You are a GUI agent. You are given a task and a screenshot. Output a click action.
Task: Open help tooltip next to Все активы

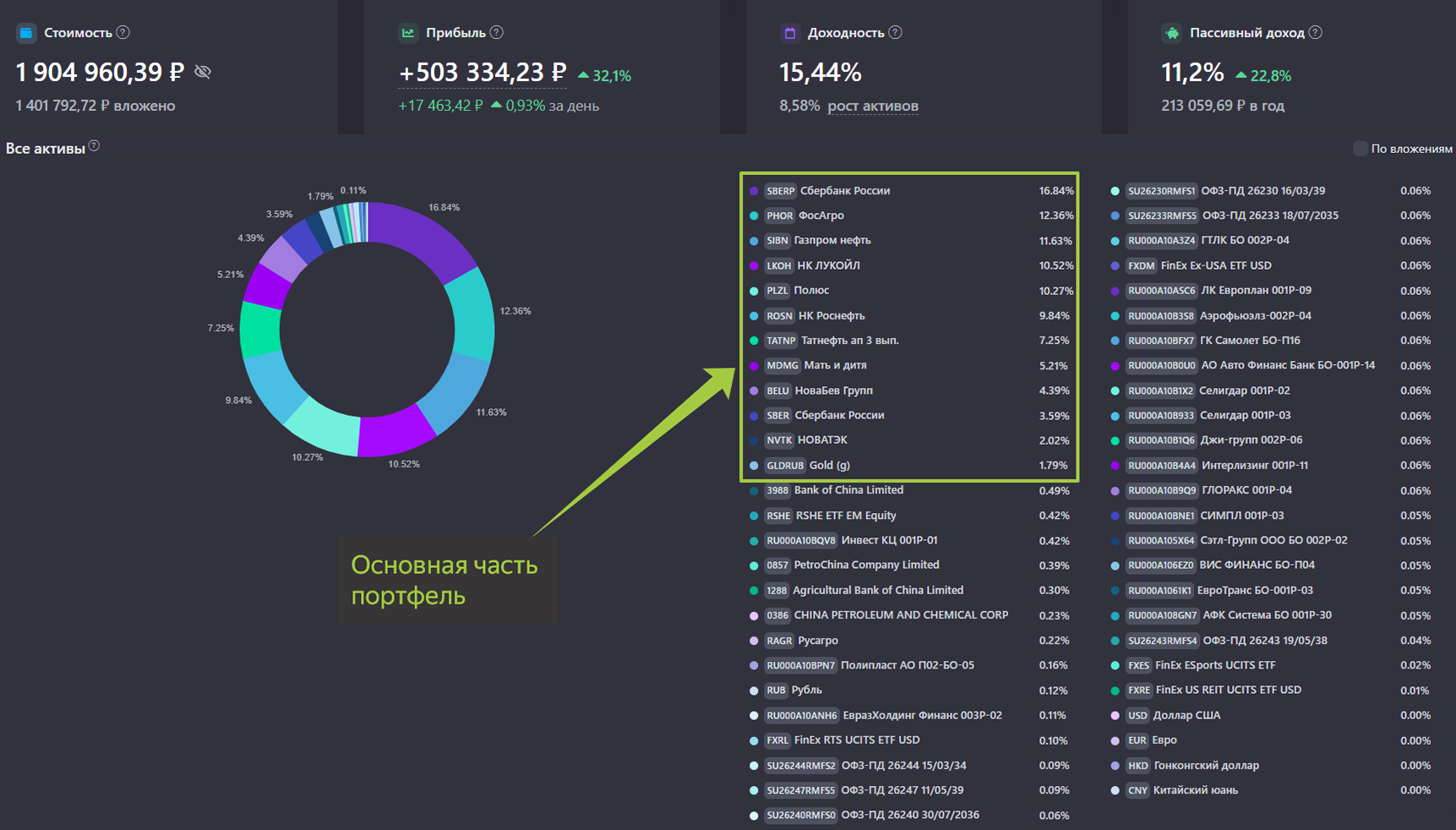[x=95, y=145]
